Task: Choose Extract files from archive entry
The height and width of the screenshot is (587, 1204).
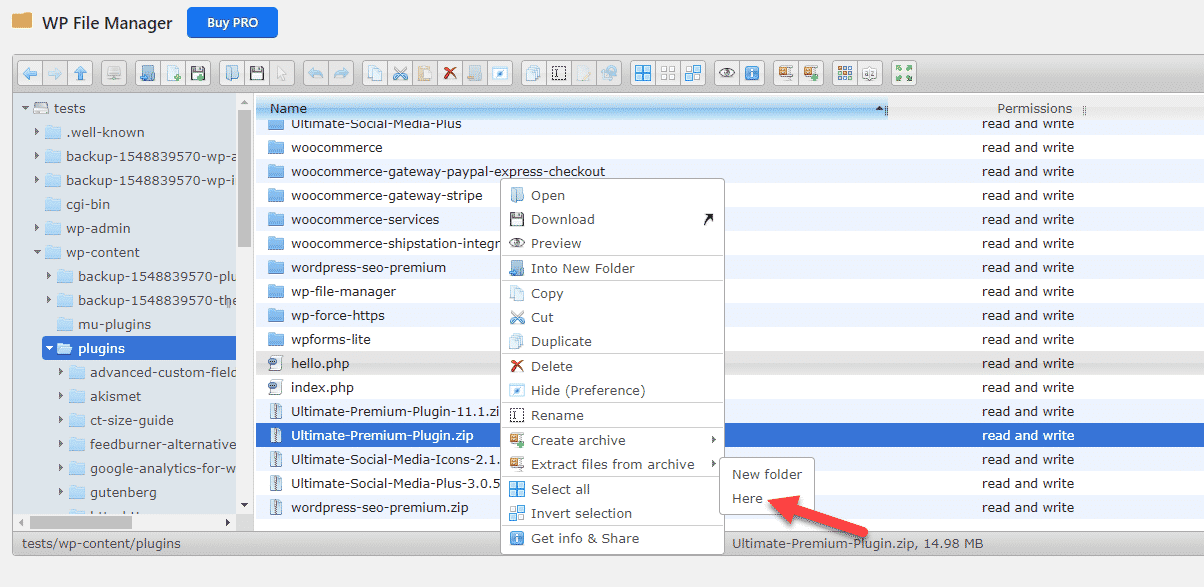Action: point(612,464)
